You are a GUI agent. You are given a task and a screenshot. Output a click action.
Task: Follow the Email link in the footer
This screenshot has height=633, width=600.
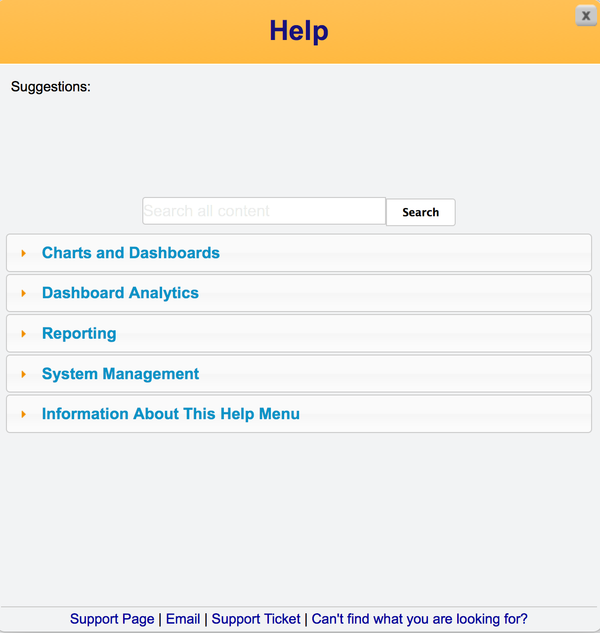tap(183, 619)
